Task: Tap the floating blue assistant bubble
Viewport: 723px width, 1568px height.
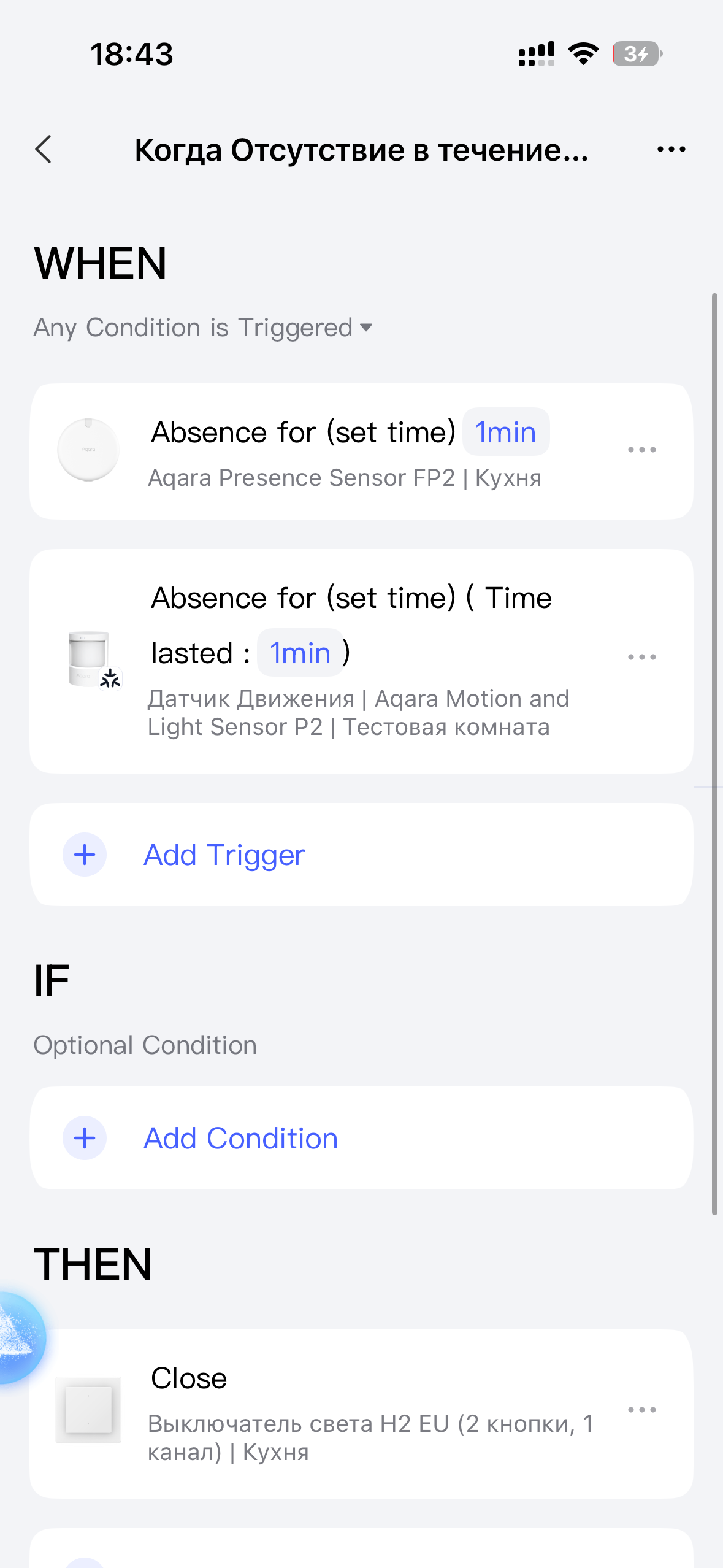Action: click(17, 1337)
